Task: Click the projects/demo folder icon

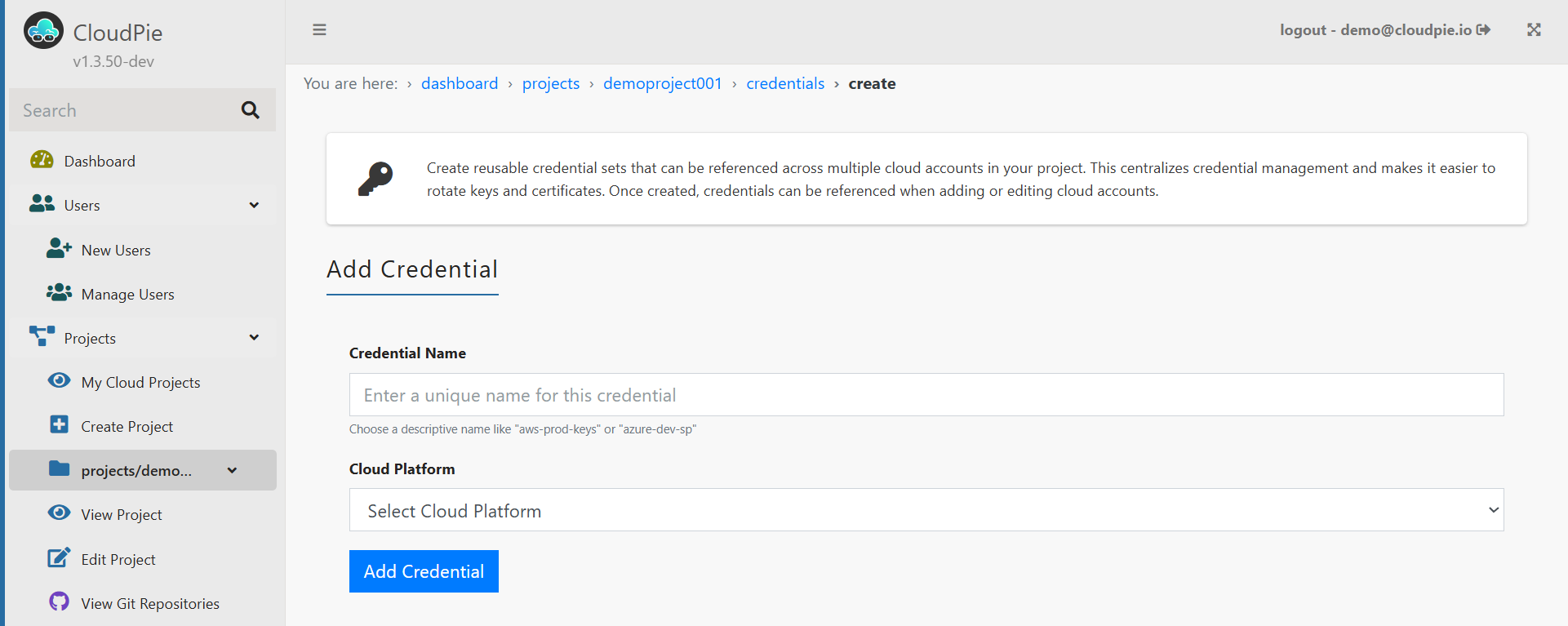Action: 59,468
